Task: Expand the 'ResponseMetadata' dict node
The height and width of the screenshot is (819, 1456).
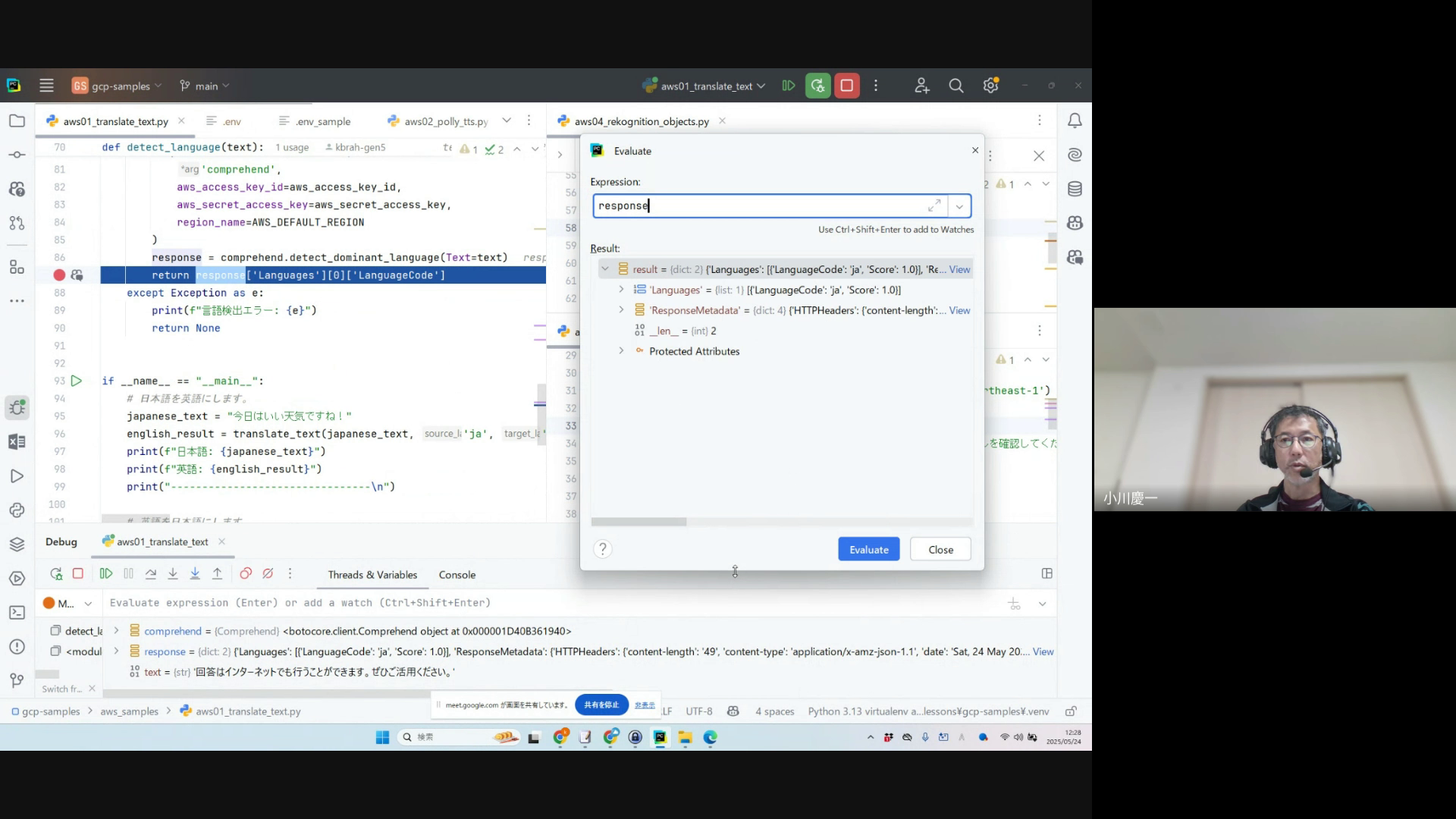Action: (x=621, y=310)
